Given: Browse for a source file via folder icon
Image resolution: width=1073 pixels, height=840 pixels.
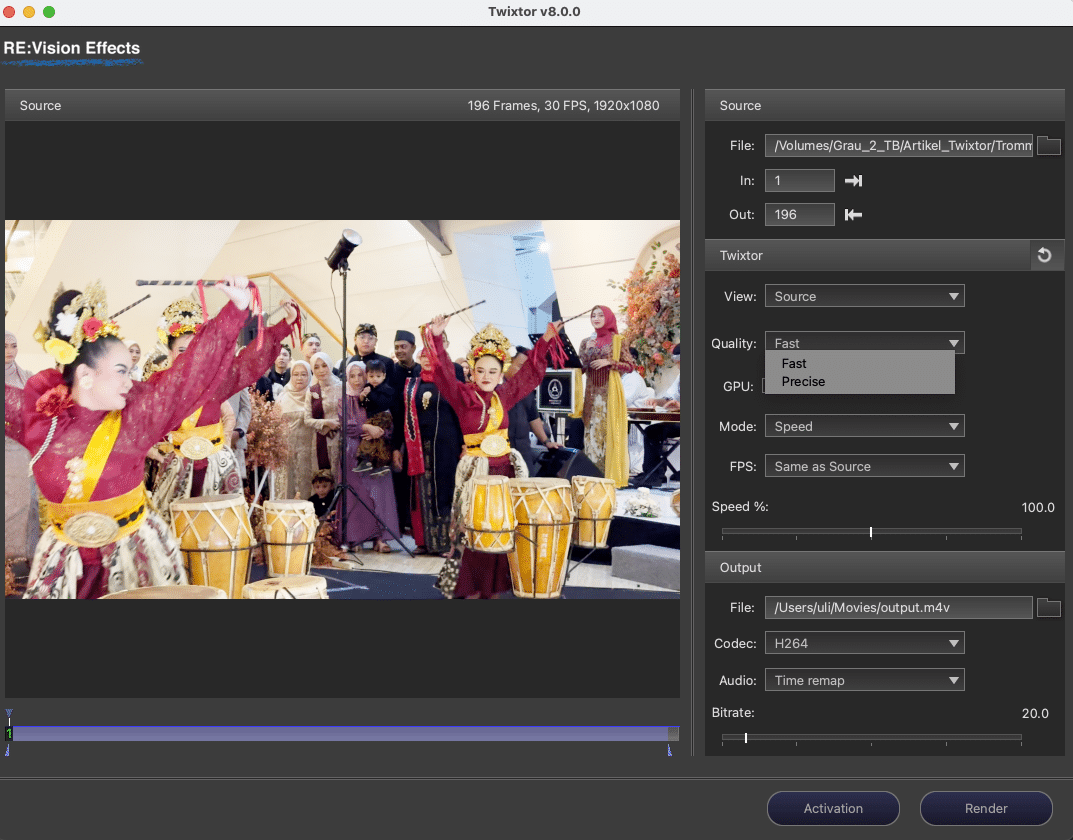Looking at the screenshot, I should pyautogui.click(x=1048, y=145).
